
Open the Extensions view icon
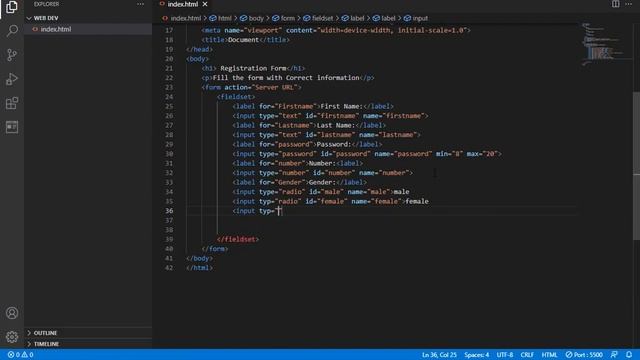tap(12, 103)
